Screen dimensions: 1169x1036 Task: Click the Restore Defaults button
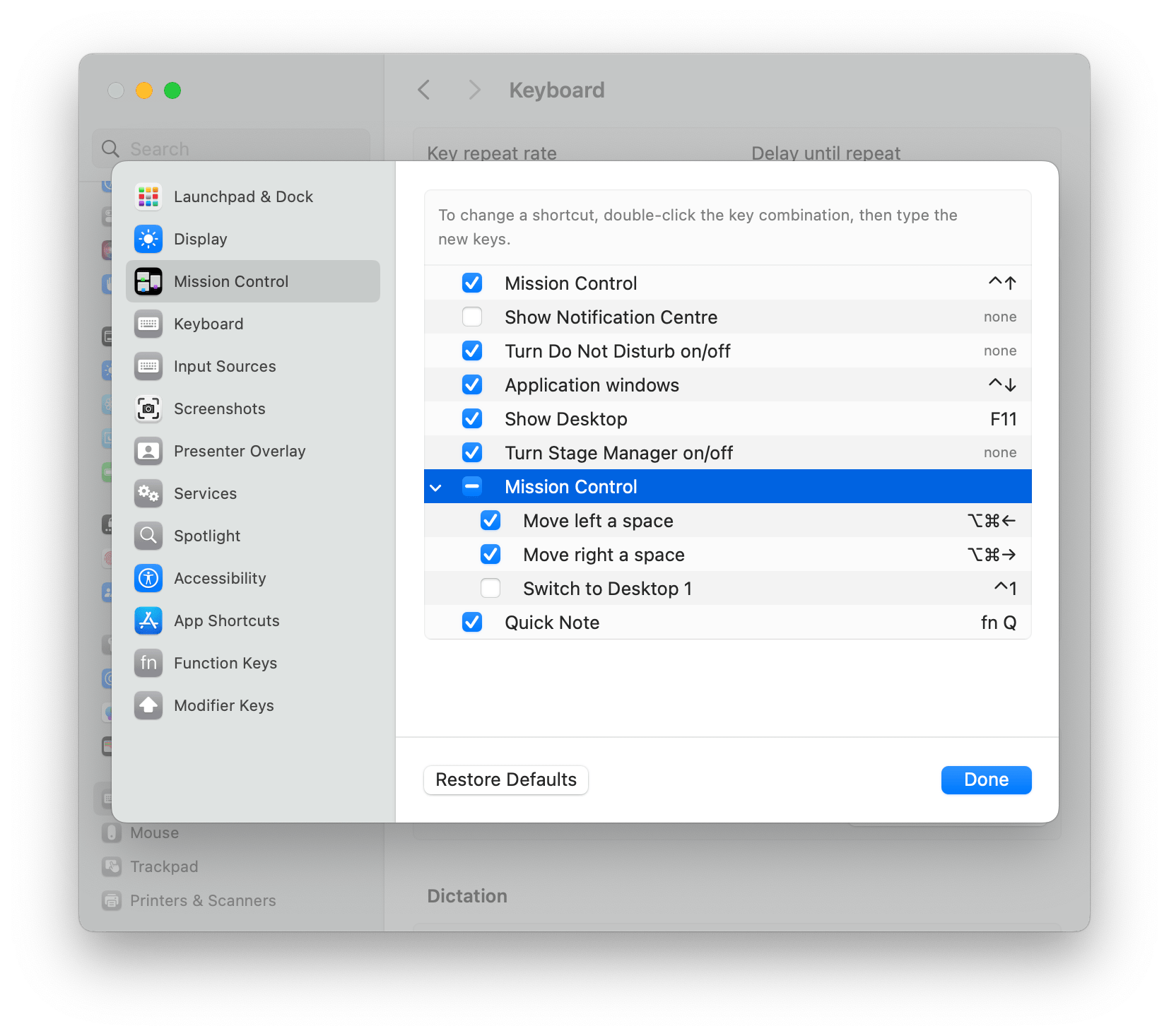point(505,779)
